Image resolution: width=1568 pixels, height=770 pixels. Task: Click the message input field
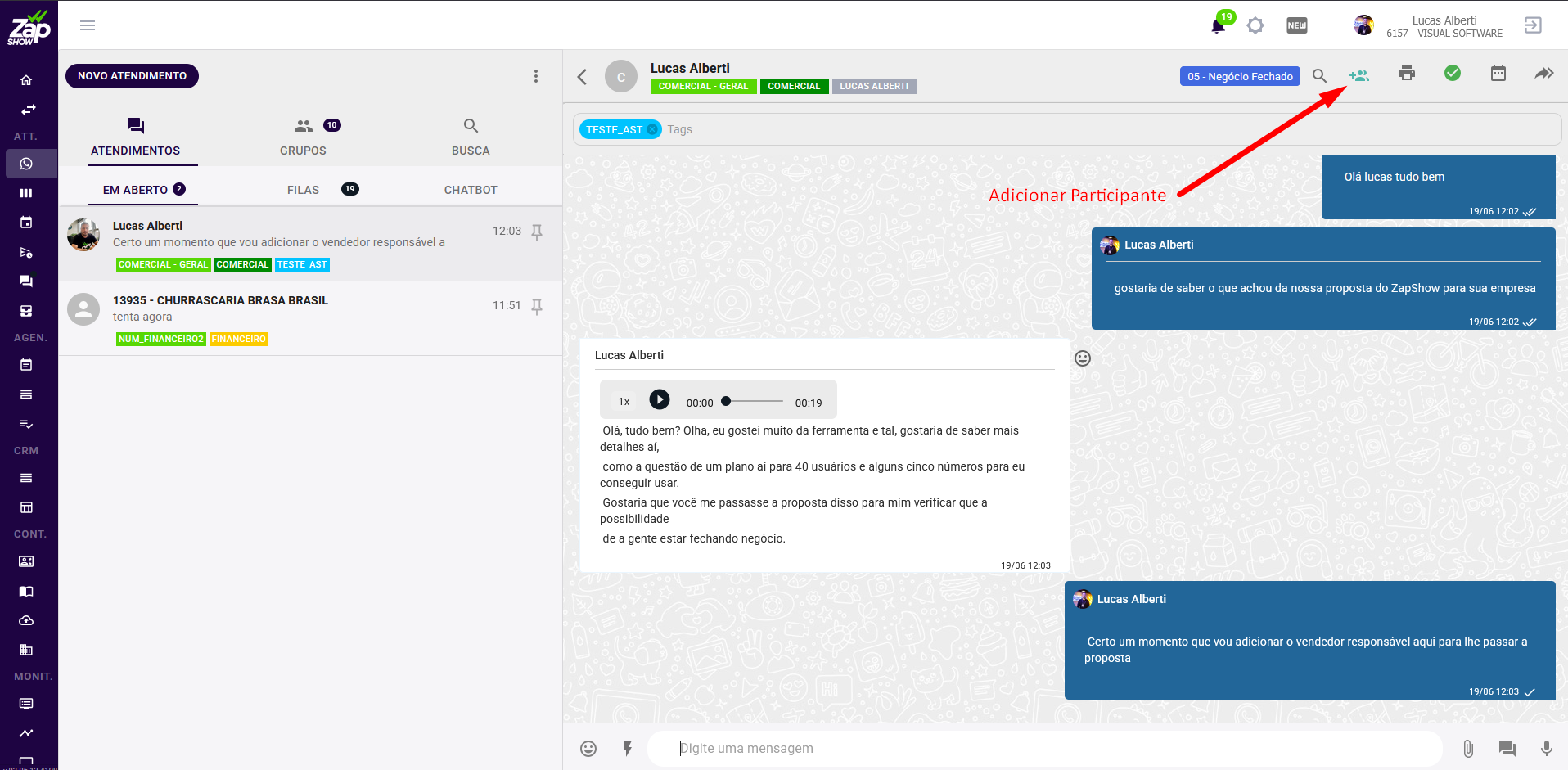[1043, 748]
